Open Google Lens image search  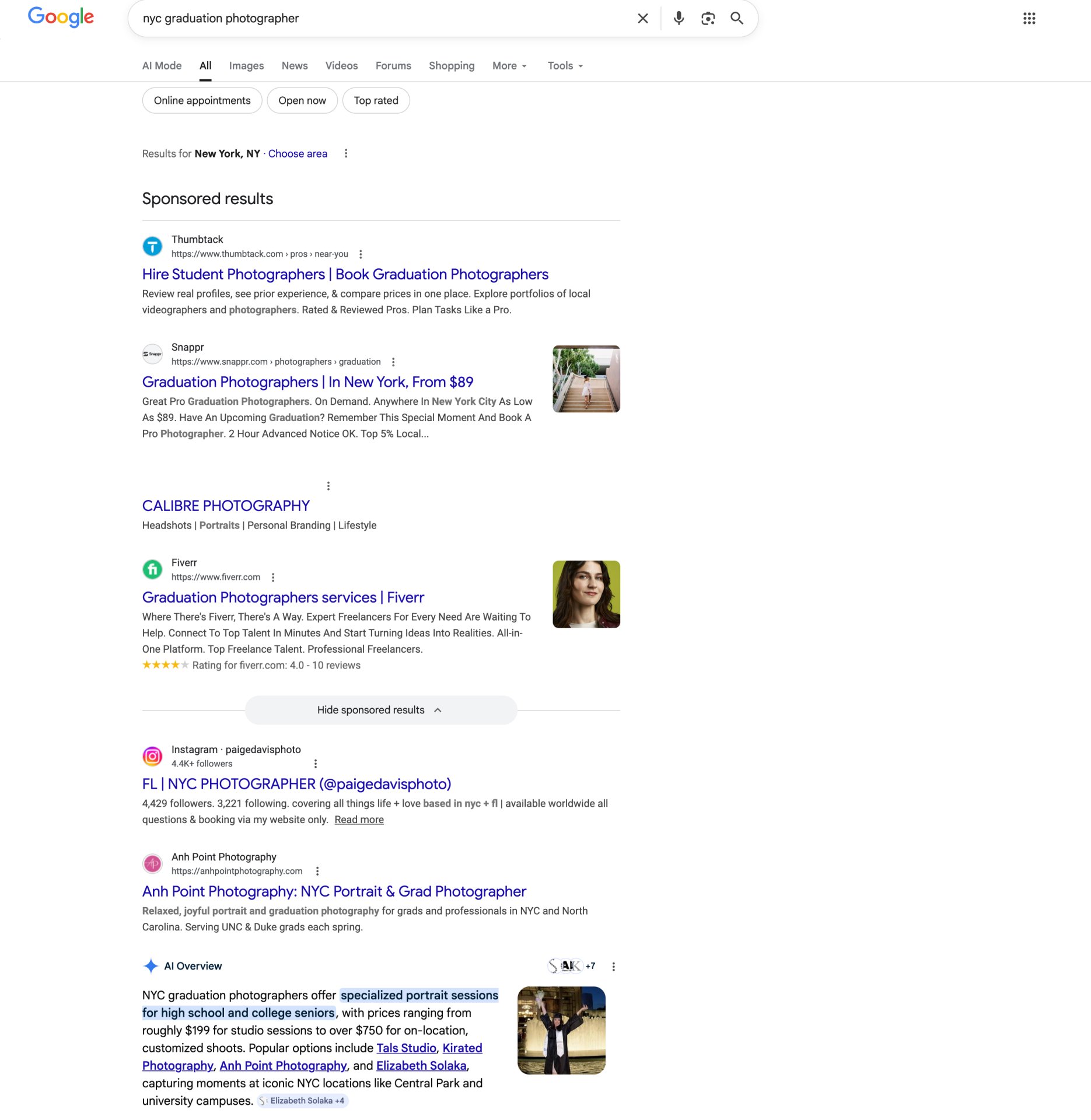(x=708, y=19)
